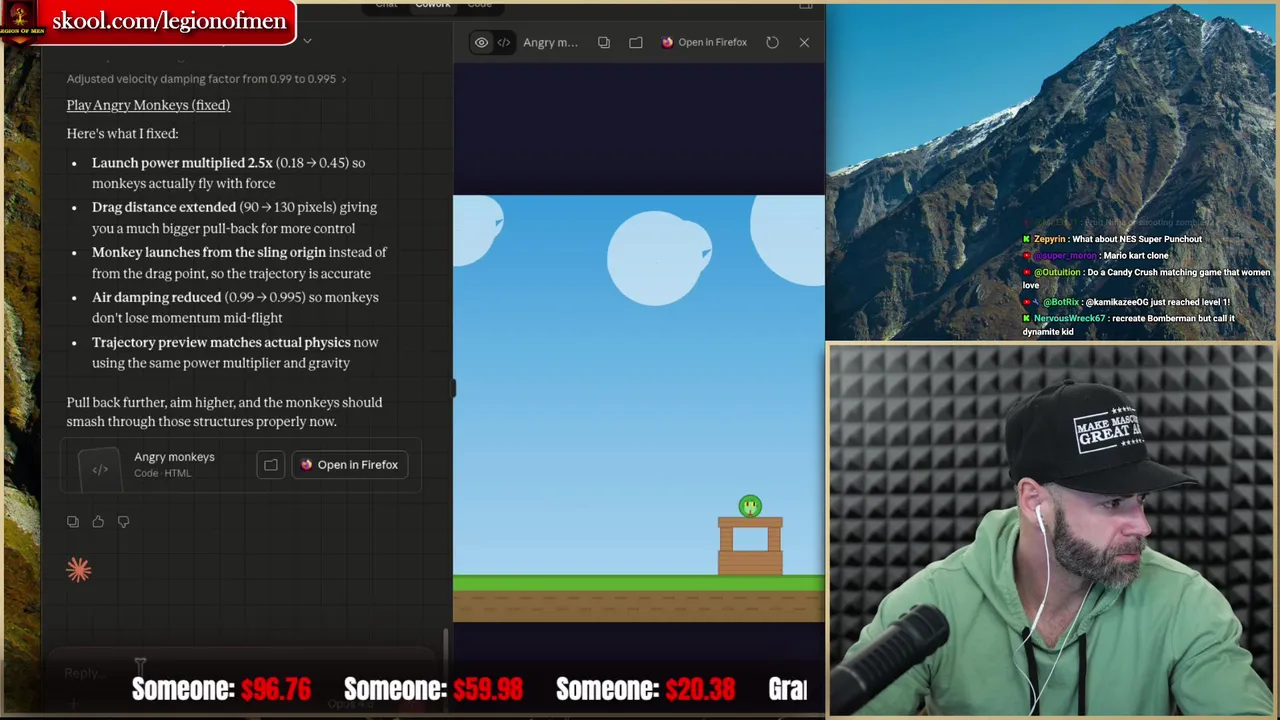Click the Angry m... title in preview toolbar

point(550,42)
